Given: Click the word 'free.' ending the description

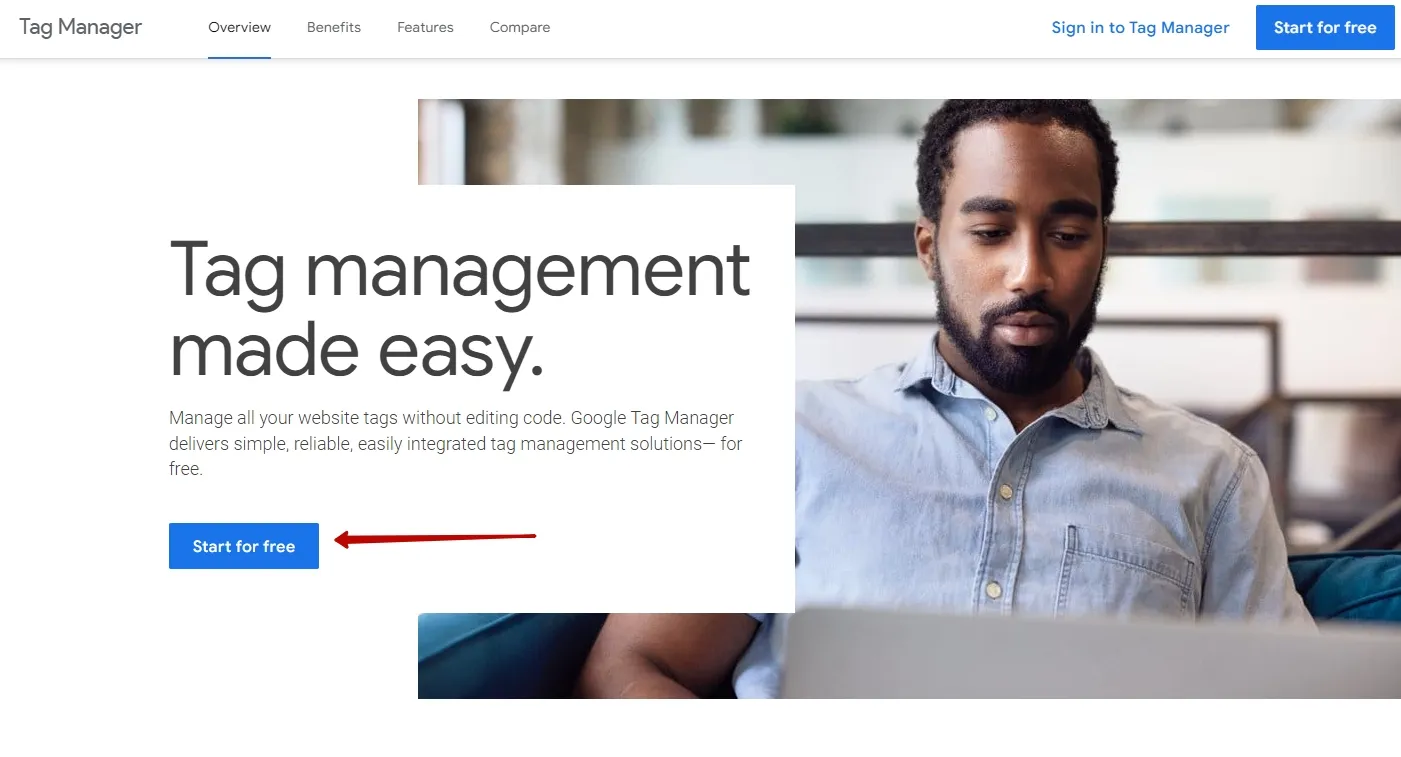Looking at the screenshot, I should pos(186,469).
